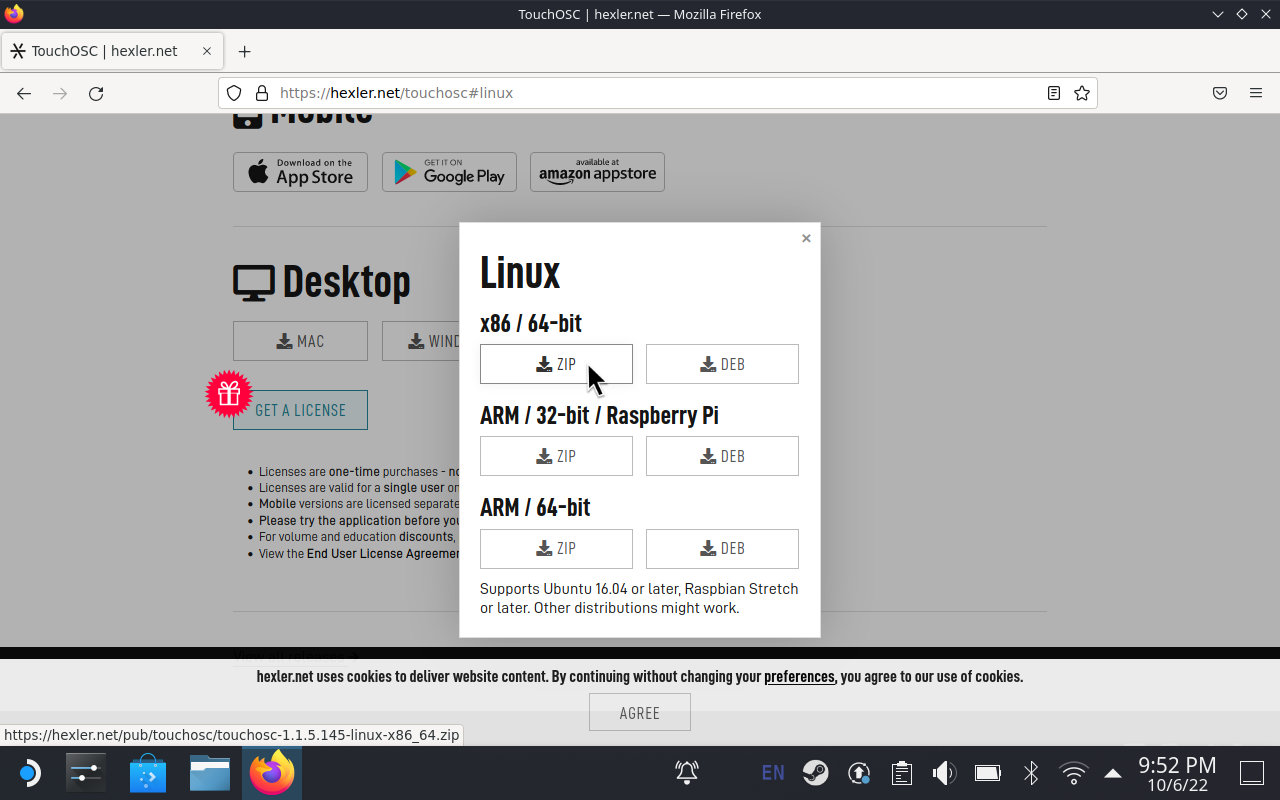Select the TouchOSC | hexler.net tab
The image size is (1280, 800).
(x=112, y=51)
